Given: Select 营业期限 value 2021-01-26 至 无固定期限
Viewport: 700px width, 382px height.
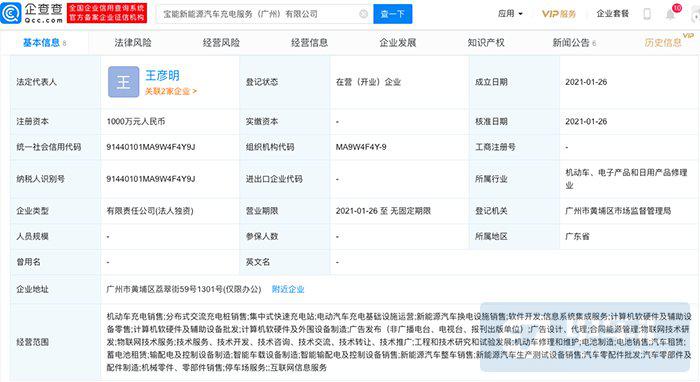Looking at the screenshot, I should tap(383, 211).
